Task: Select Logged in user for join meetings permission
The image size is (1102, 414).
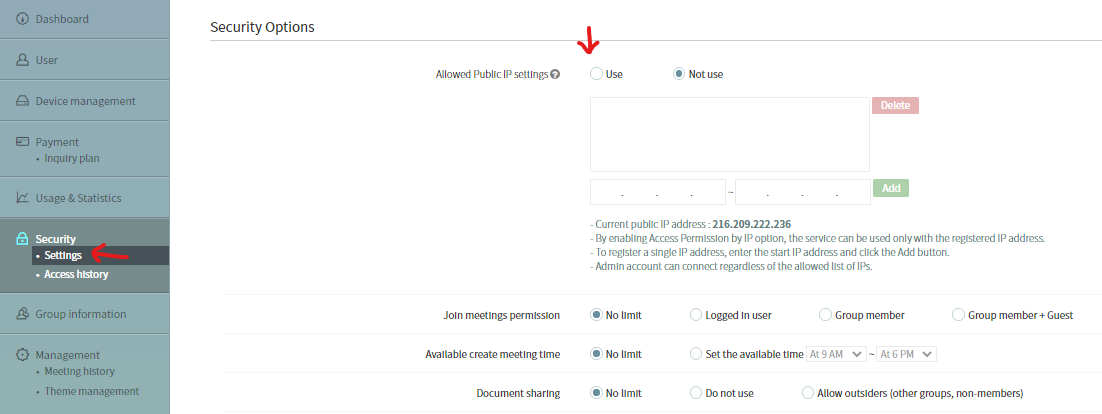Action: 696,315
